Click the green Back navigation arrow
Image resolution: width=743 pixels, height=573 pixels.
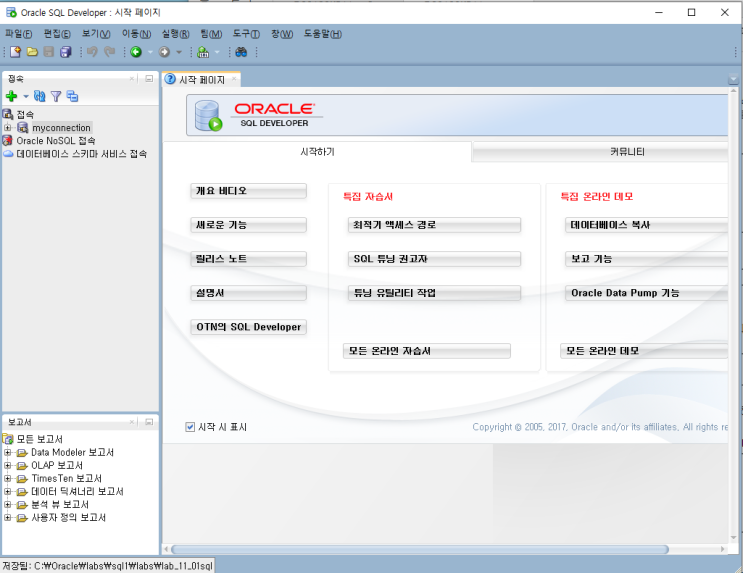tap(136, 52)
